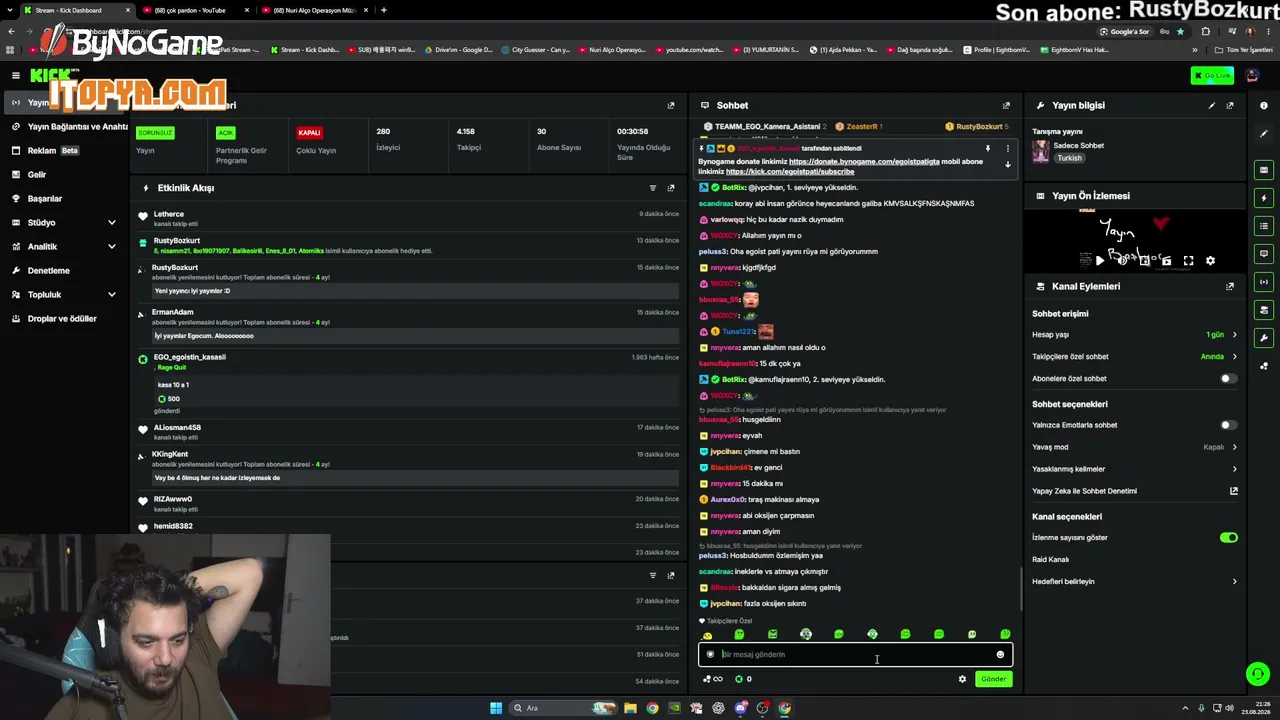Pop out the Kanal Eylemleri panel
The height and width of the screenshot is (720, 1280).
tap(1230, 286)
